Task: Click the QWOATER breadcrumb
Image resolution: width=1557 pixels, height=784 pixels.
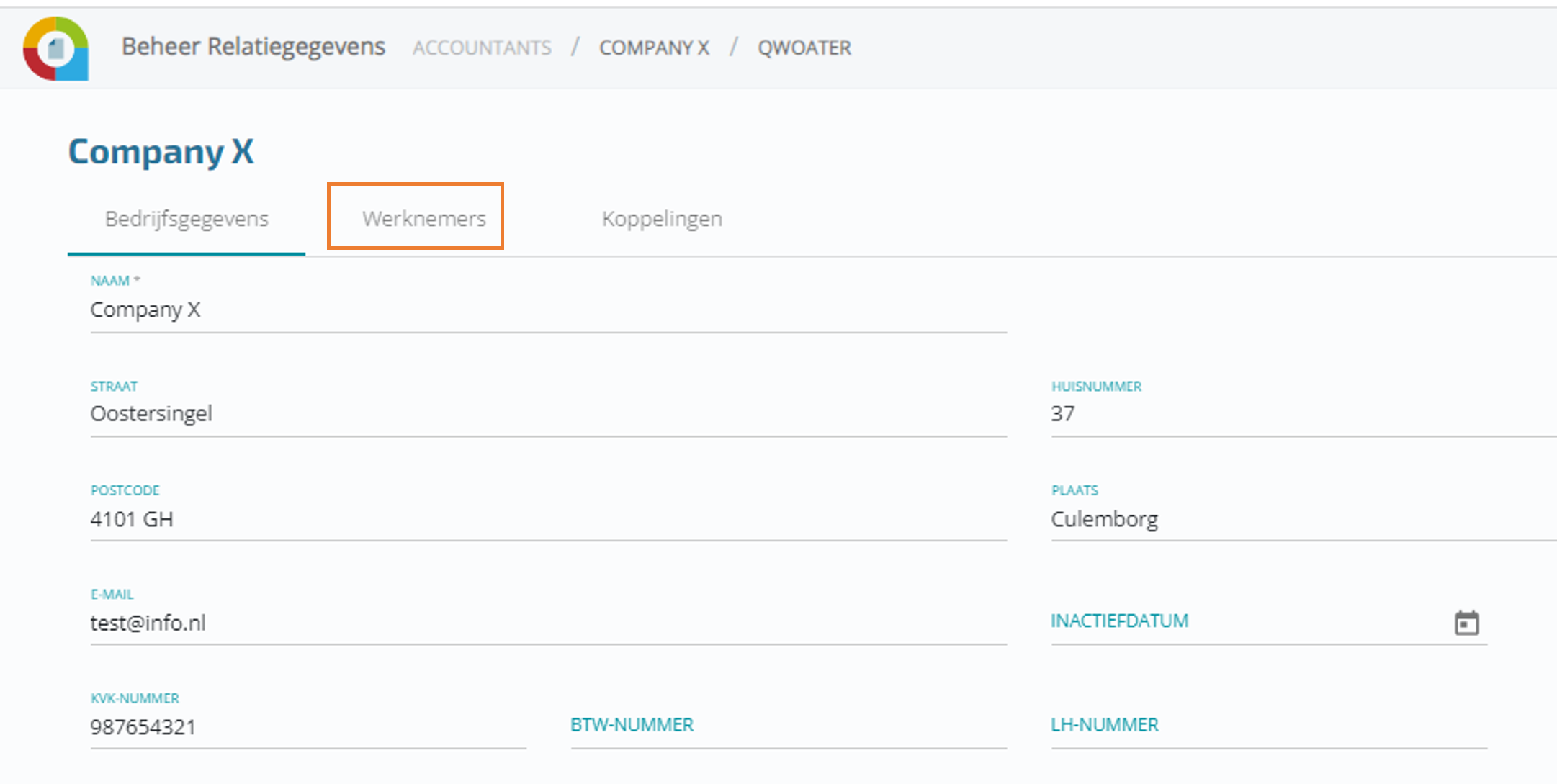Action: (x=804, y=48)
